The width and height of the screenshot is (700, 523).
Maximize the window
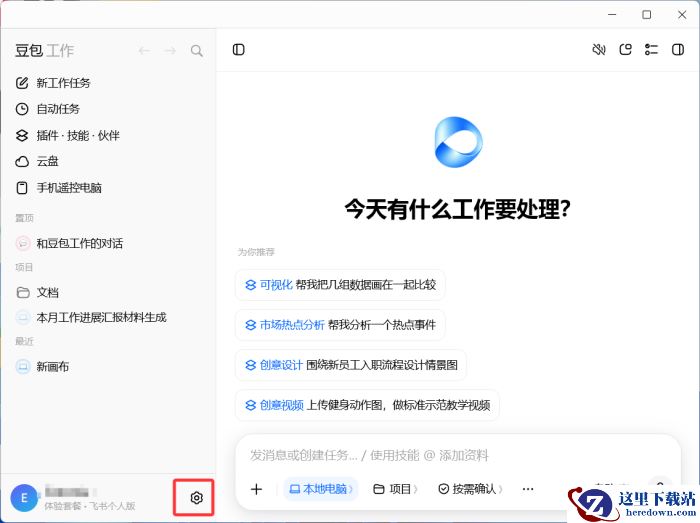pos(646,15)
